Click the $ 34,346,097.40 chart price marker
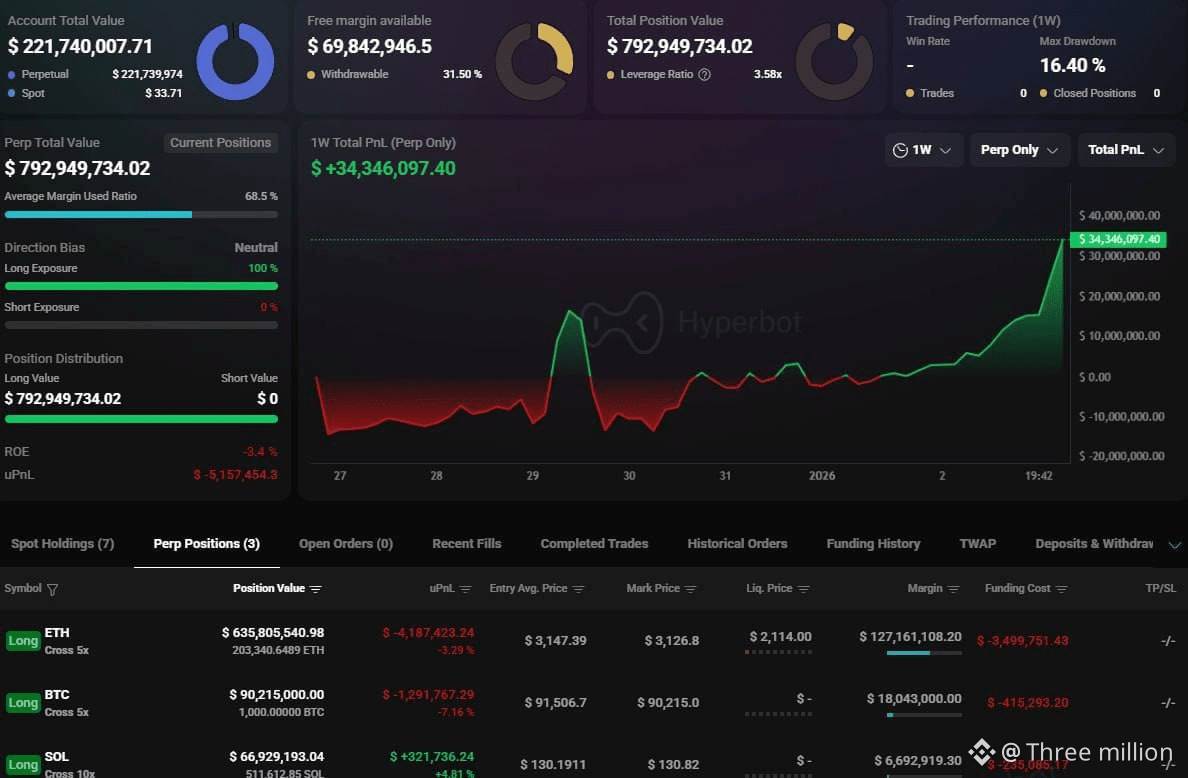1188x778 pixels. 1118,239
